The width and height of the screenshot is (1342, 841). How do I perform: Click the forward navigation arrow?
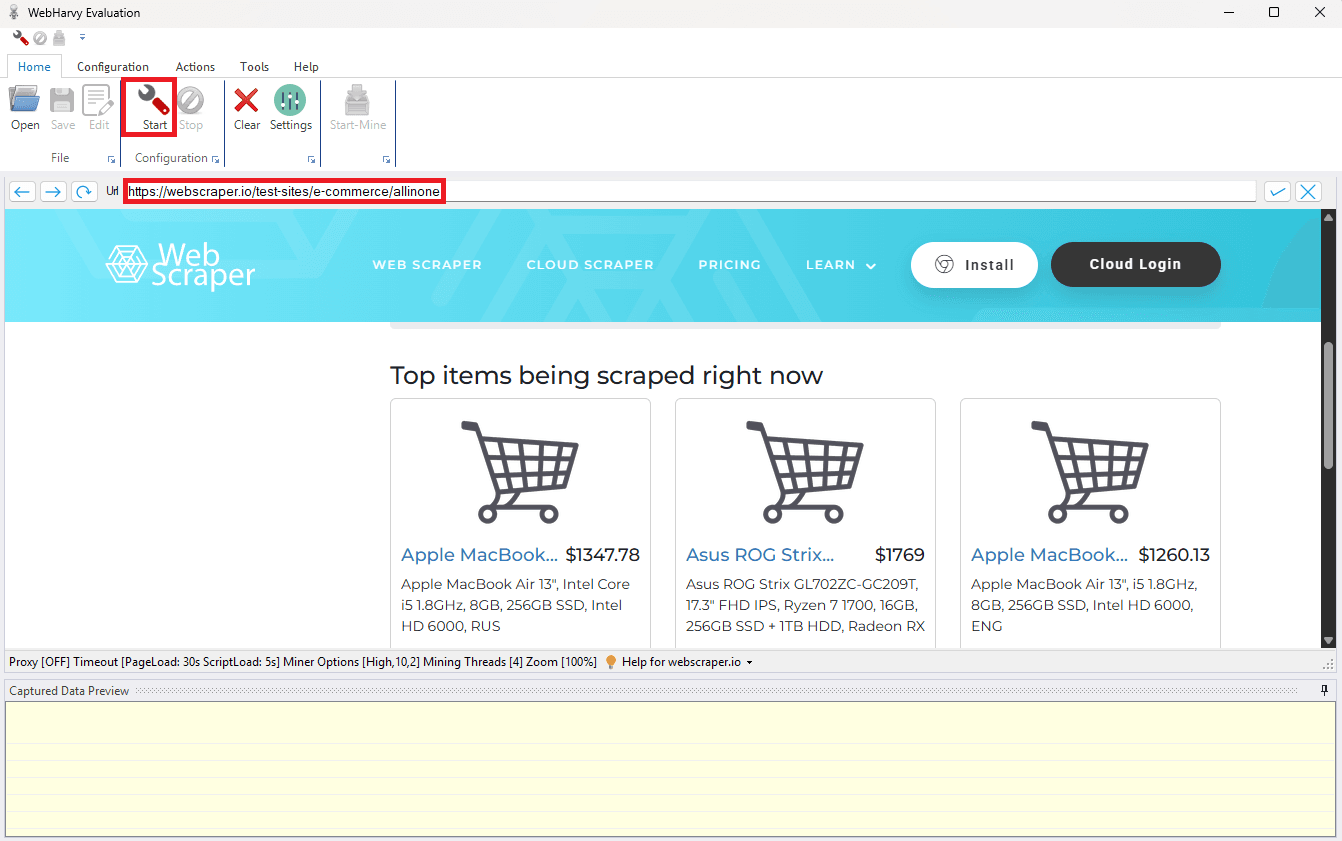(52, 191)
